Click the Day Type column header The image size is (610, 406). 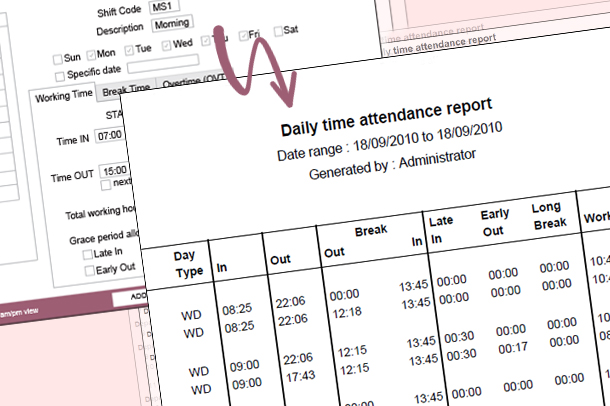[x=187, y=264]
